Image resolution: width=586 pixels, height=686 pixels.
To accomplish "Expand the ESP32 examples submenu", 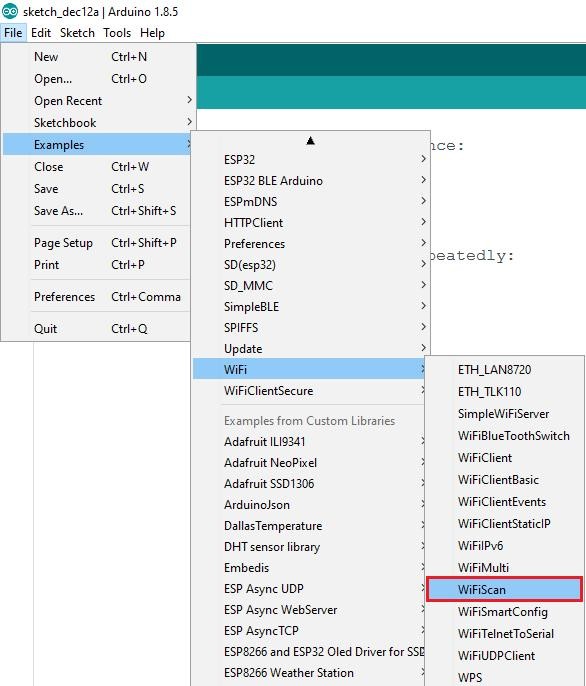I will coord(311,160).
